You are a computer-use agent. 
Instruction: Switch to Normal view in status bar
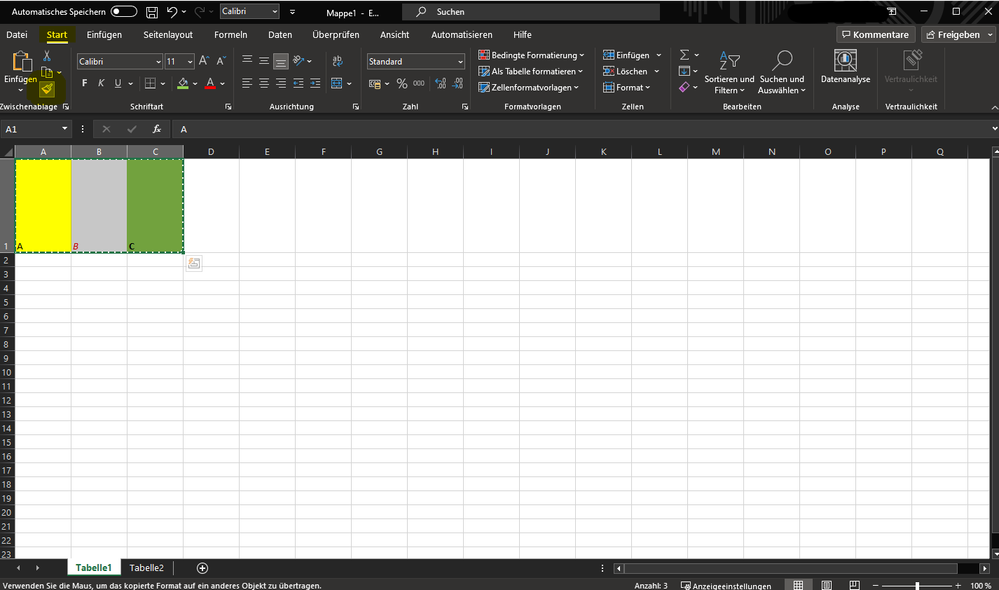point(798,585)
